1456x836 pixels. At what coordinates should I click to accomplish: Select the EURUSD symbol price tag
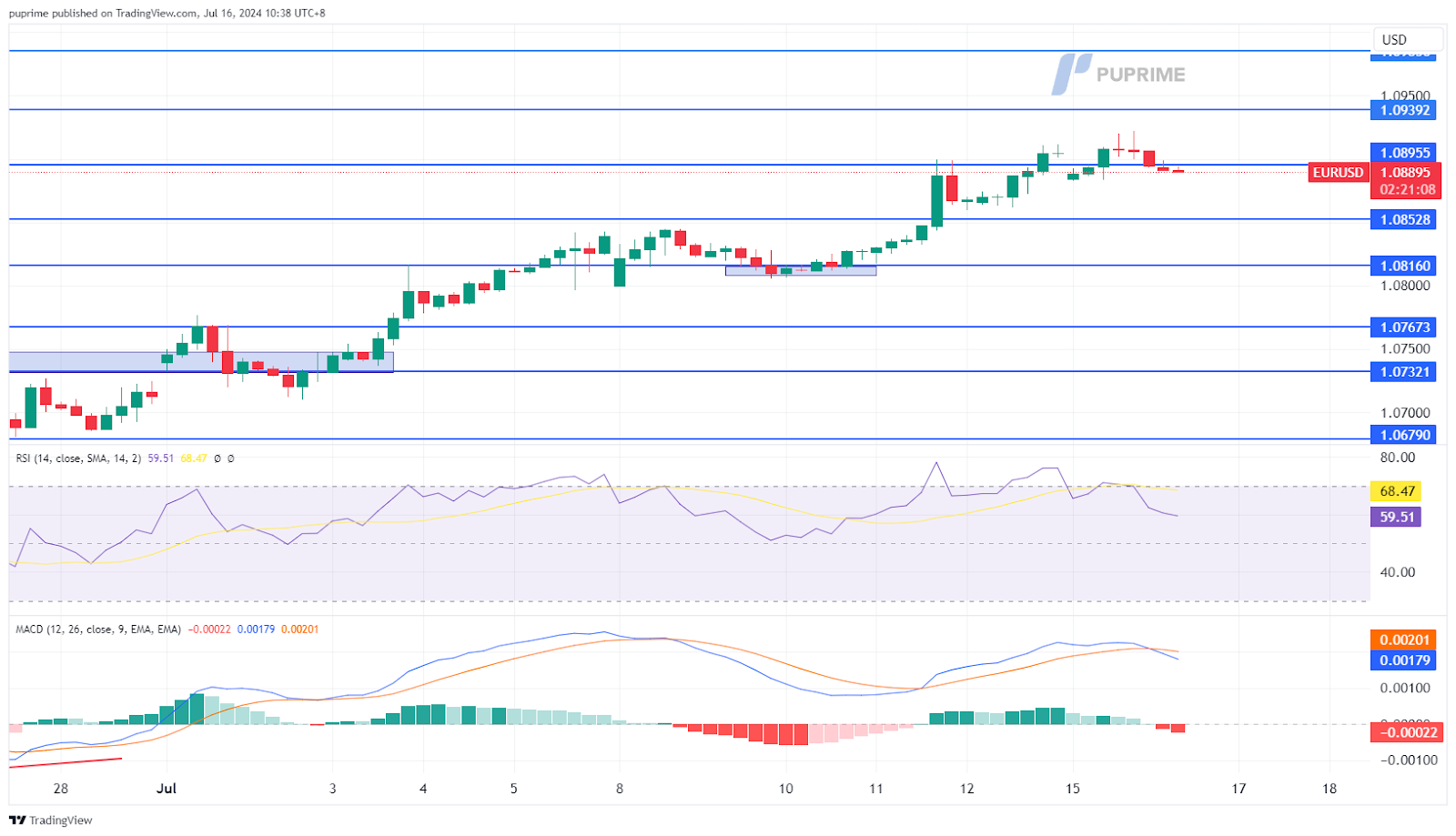[1338, 172]
